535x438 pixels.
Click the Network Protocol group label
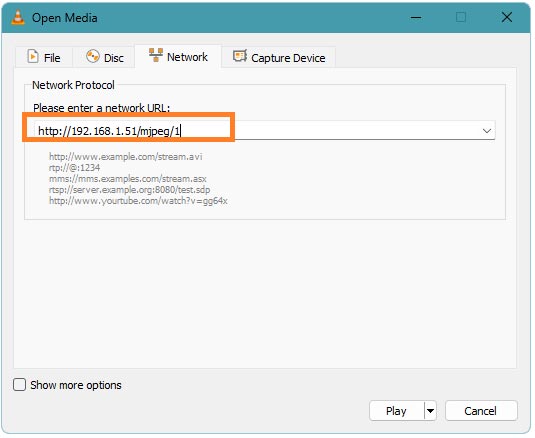click(73, 85)
